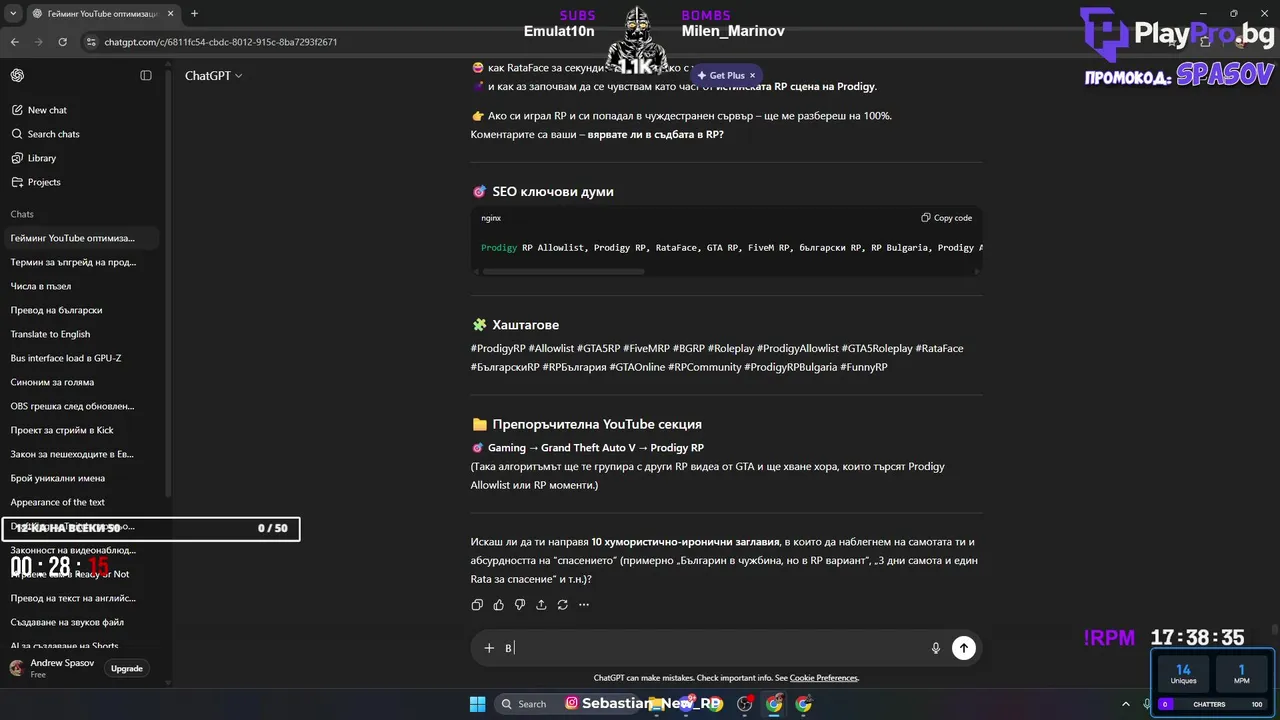Screen dimensions: 1280x720
Task: Open a new browser tab
Action: click(194, 14)
